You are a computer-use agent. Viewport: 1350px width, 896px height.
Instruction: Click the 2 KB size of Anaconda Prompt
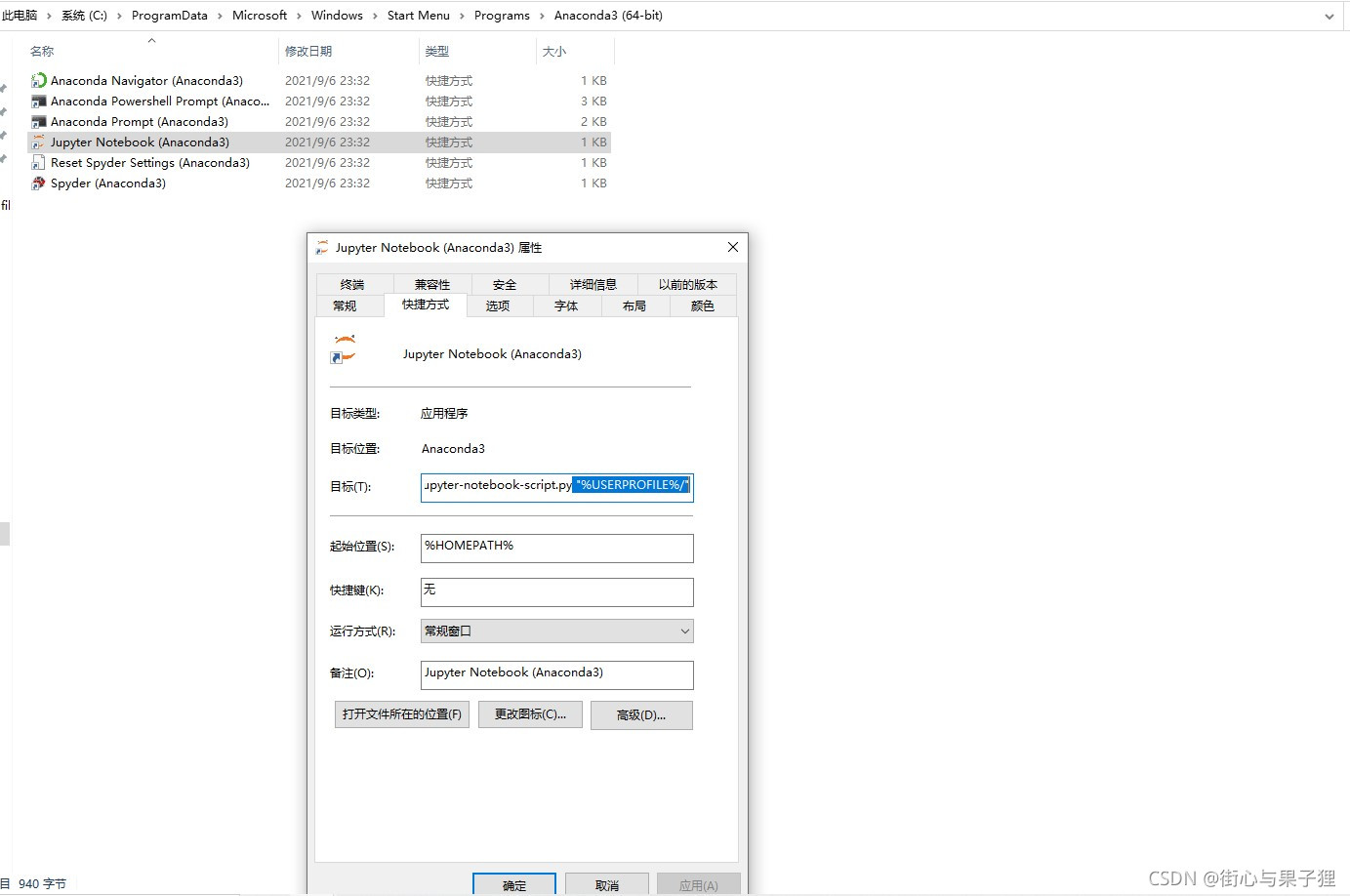coord(593,122)
